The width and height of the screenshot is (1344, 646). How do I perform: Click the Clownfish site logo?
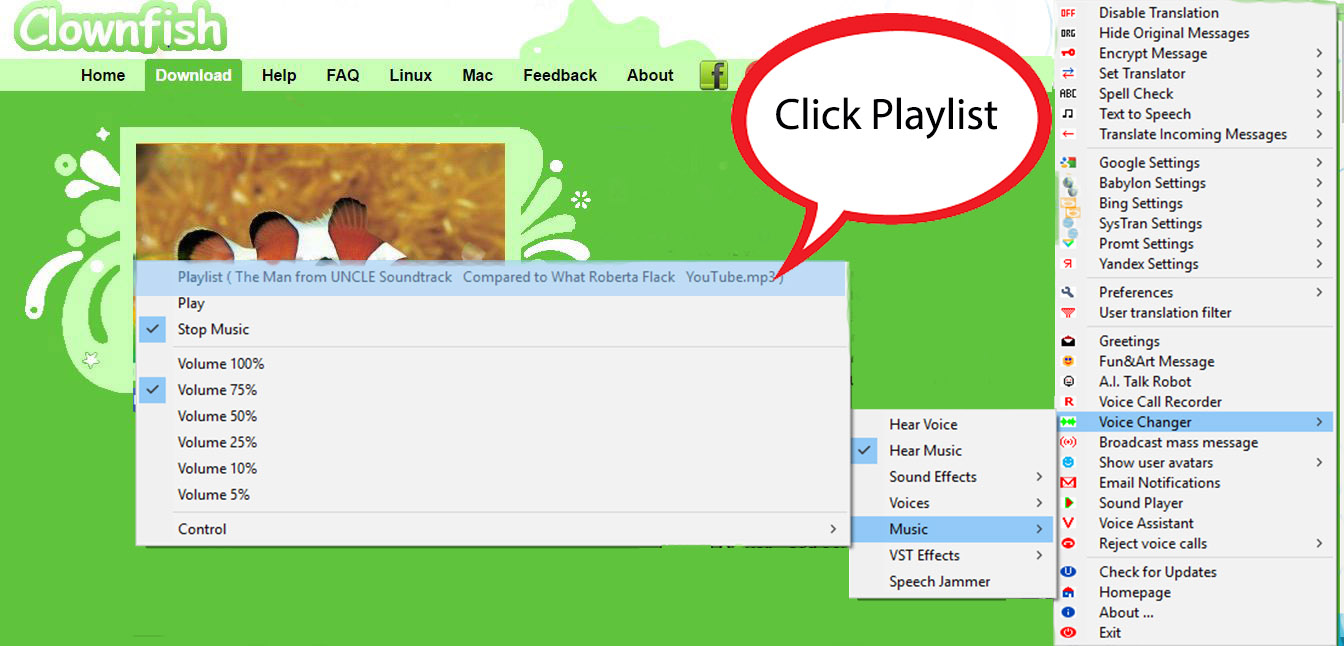coord(121,28)
